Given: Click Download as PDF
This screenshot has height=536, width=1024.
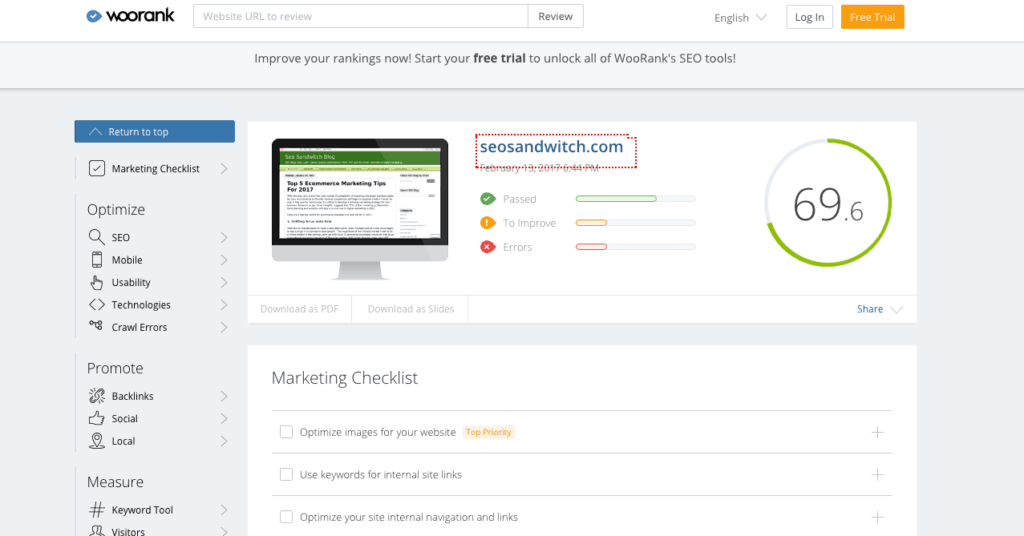Looking at the screenshot, I should (299, 309).
